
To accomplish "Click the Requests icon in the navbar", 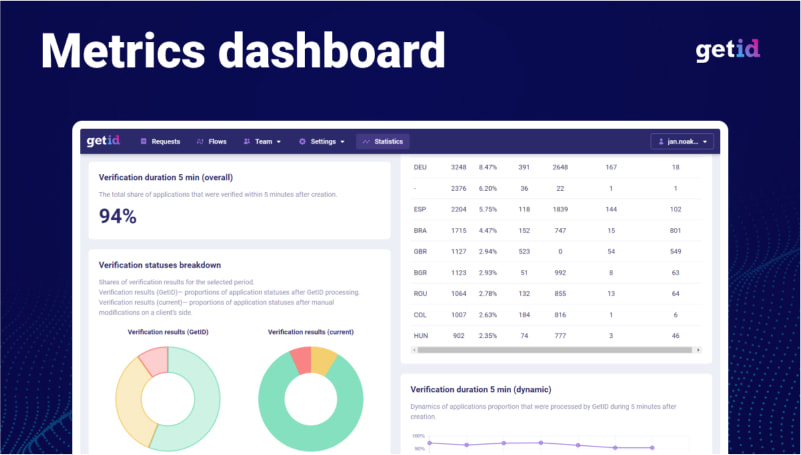I will [x=144, y=141].
